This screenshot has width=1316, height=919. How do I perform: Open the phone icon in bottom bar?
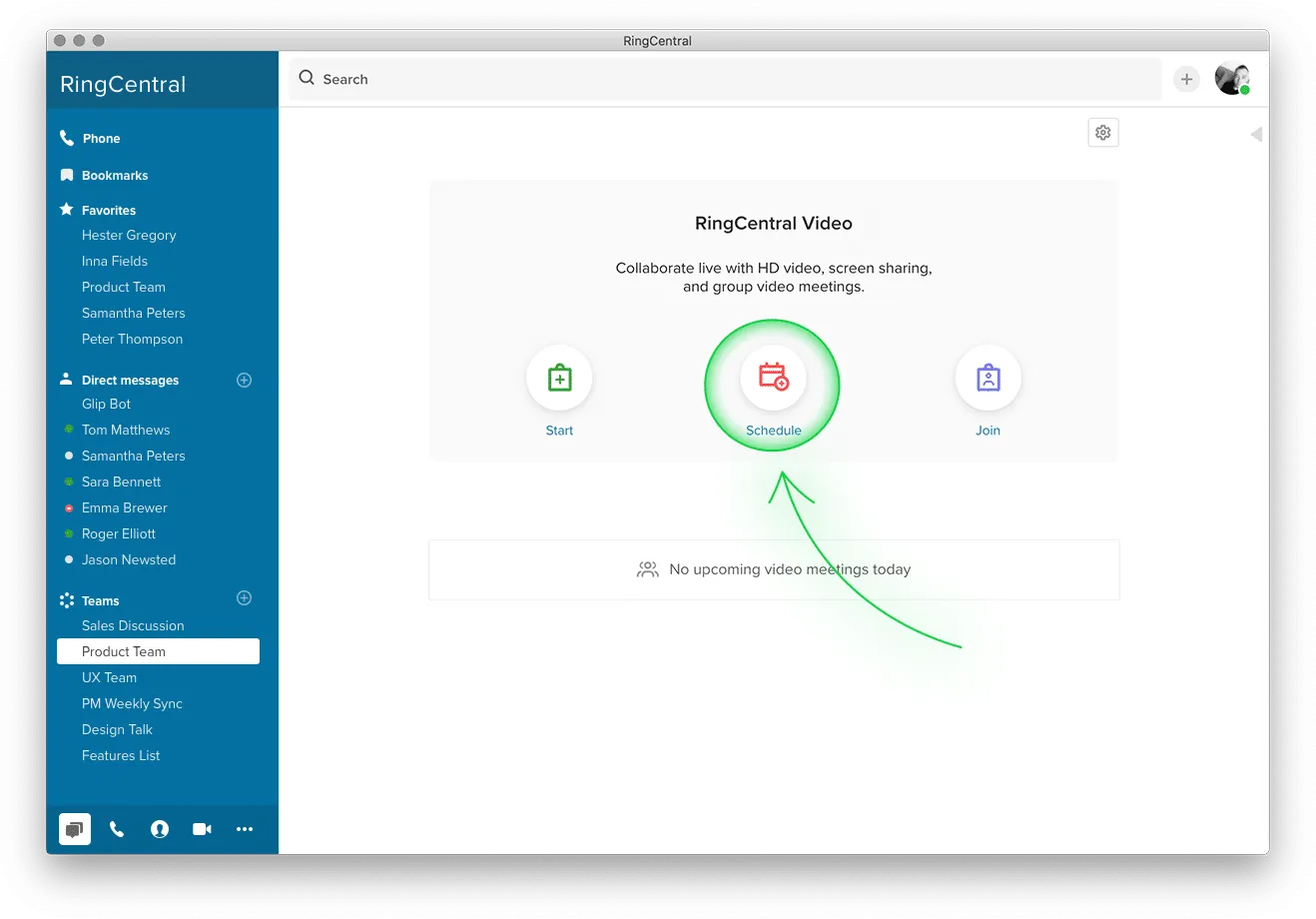[x=117, y=829]
